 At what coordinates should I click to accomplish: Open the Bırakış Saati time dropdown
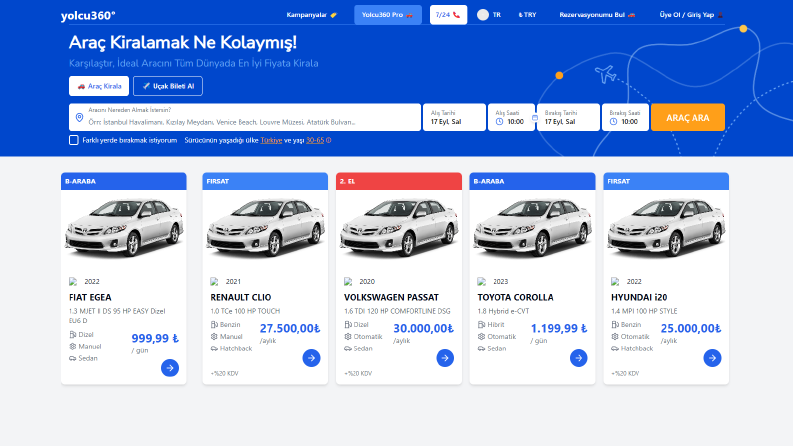click(625, 117)
